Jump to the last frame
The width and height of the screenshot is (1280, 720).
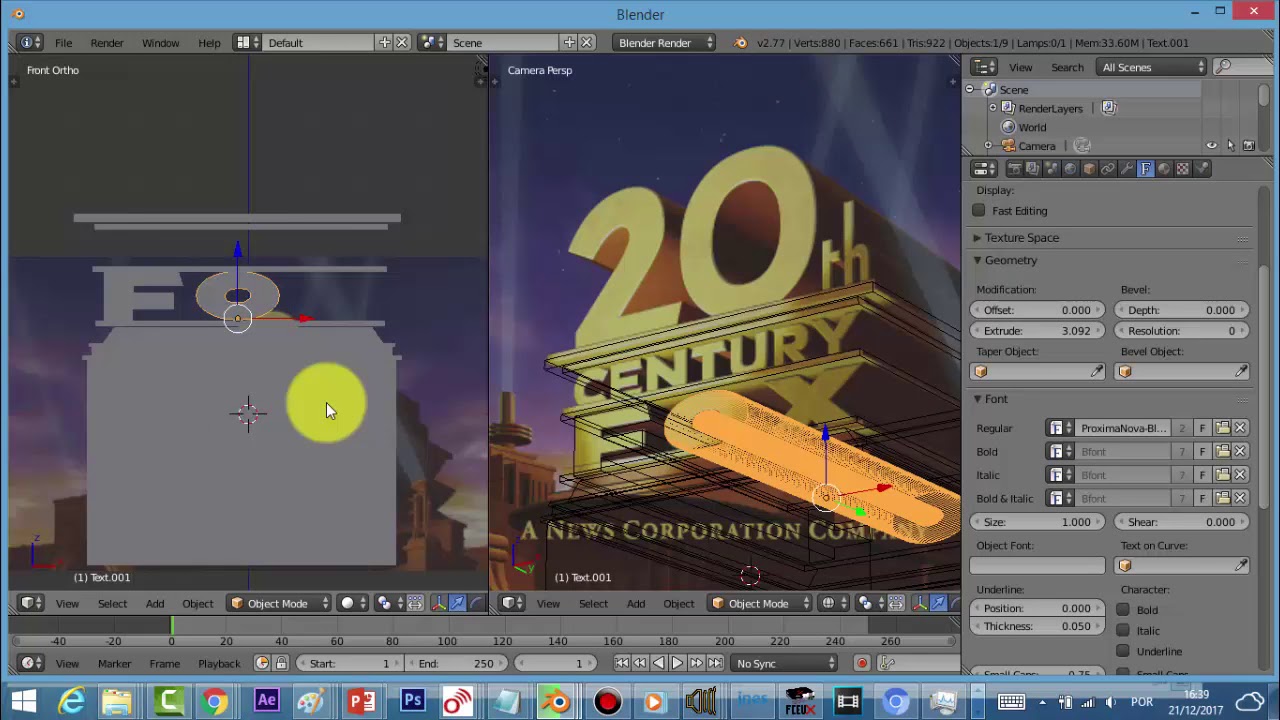point(715,663)
